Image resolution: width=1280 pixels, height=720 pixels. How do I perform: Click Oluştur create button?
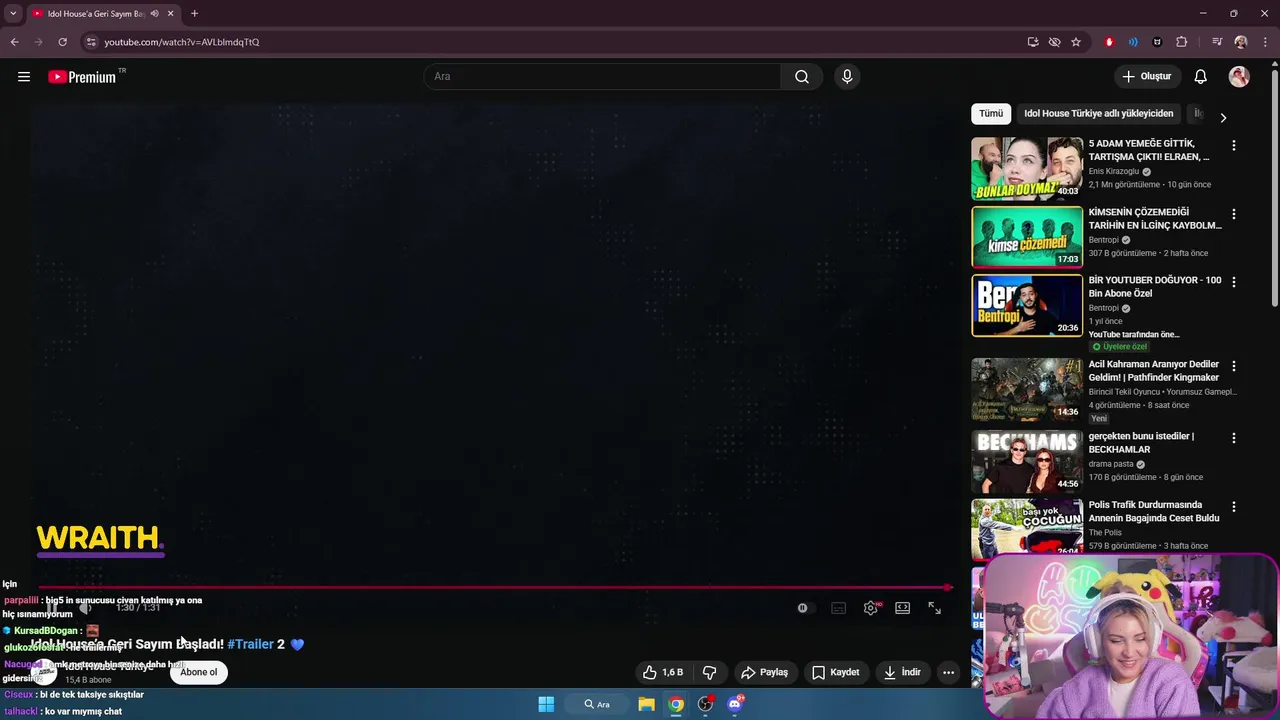(1146, 77)
